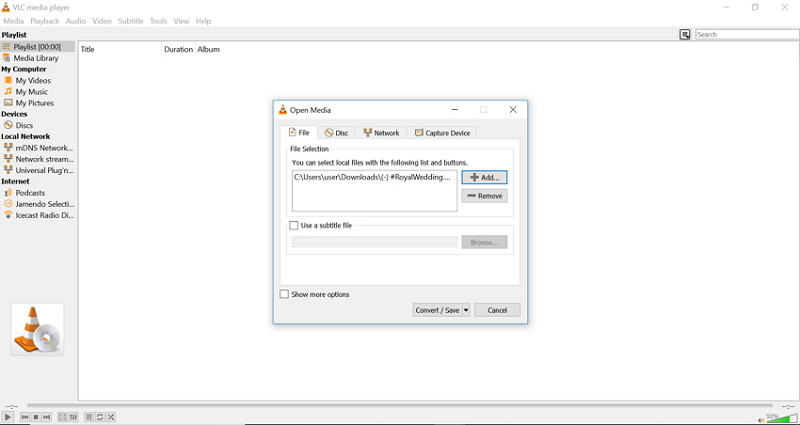Image resolution: width=800 pixels, height=425 pixels.
Task: Click the Stop playback icon
Action: pyautogui.click(x=36, y=417)
